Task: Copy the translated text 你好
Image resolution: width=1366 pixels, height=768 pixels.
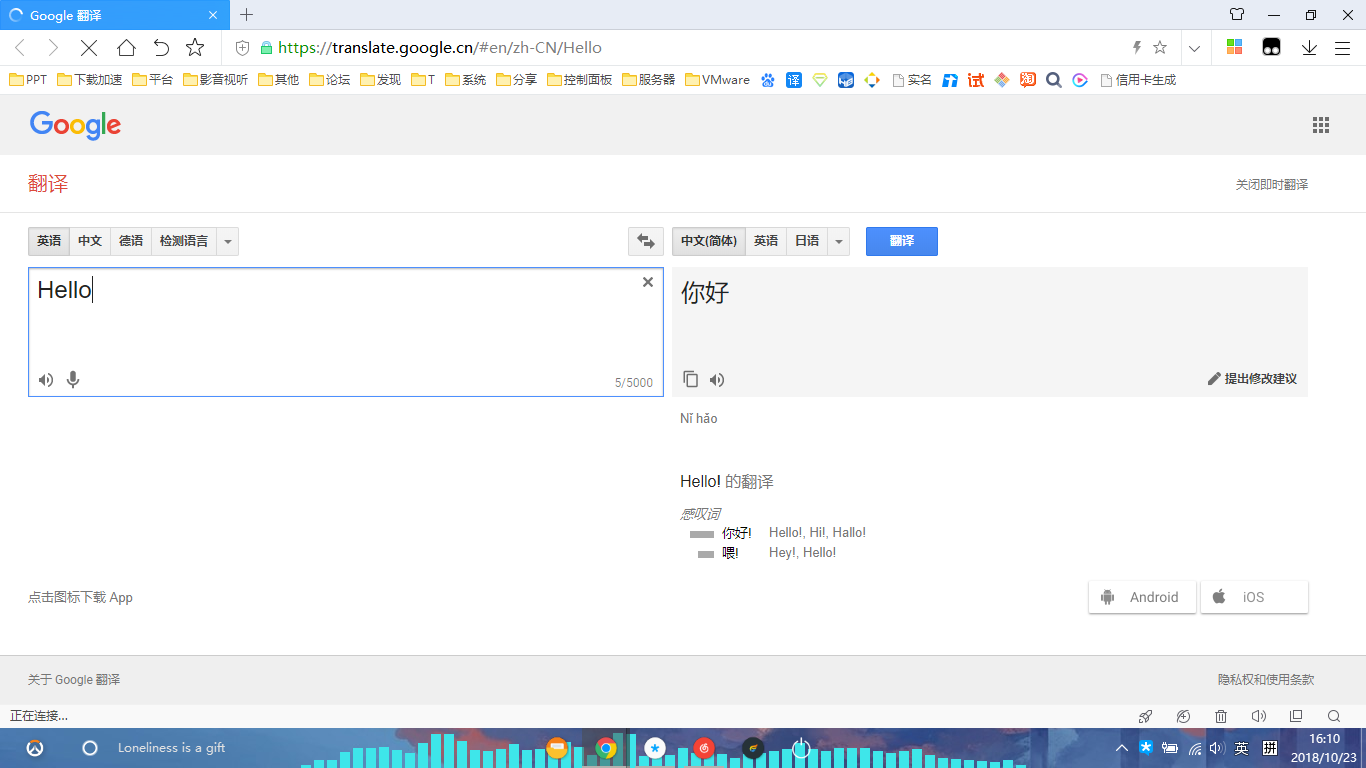Action: (691, 379)
